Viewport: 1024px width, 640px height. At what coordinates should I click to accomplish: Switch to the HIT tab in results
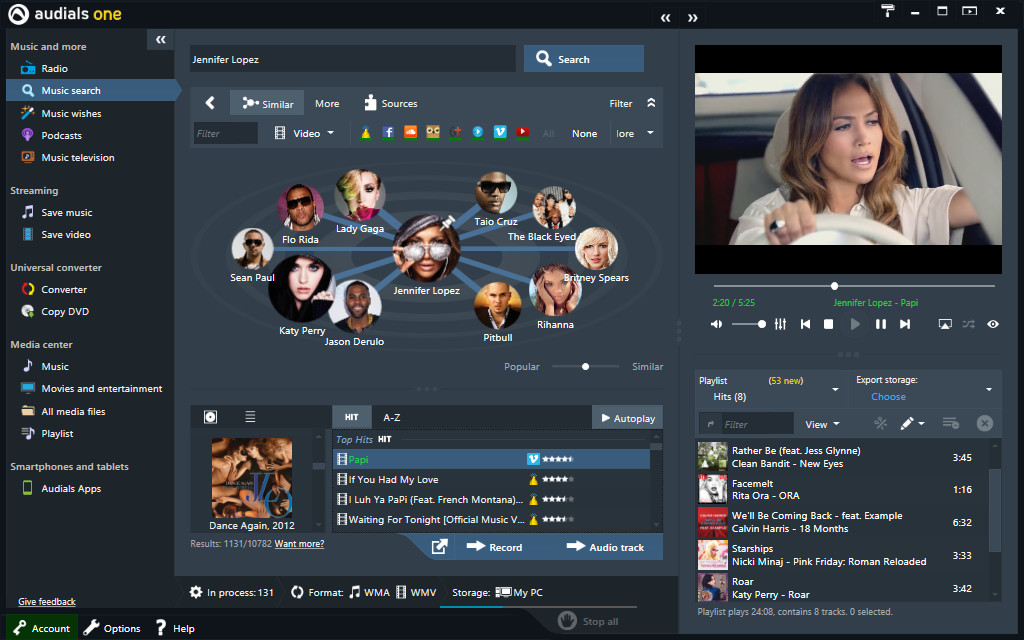(352, 417)
